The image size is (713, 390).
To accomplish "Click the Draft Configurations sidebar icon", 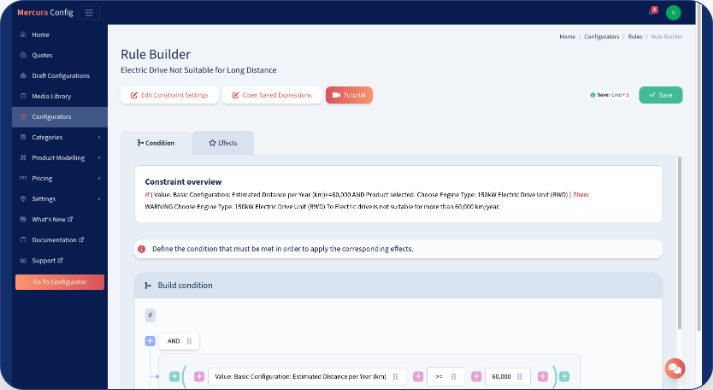I will [23, 75].
